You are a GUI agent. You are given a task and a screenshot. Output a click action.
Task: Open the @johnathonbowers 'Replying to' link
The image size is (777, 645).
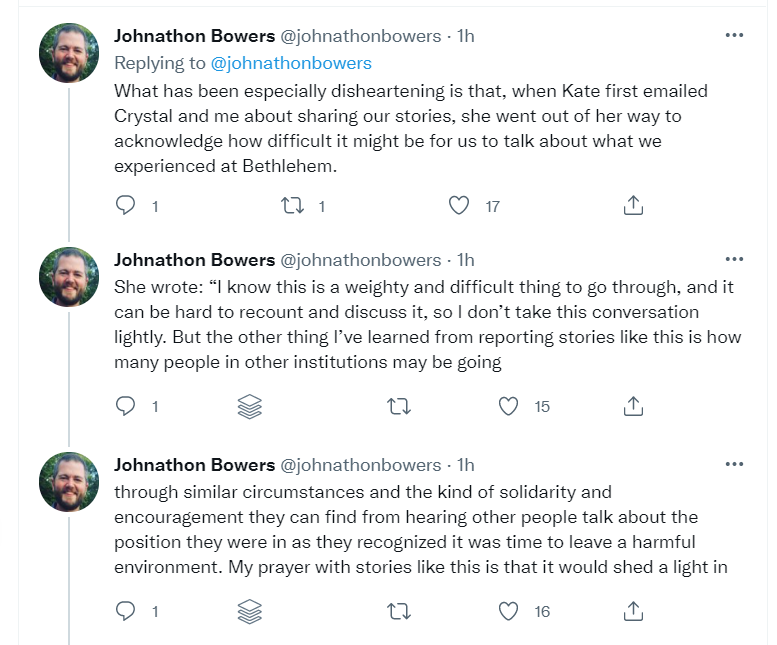point(291,63)
